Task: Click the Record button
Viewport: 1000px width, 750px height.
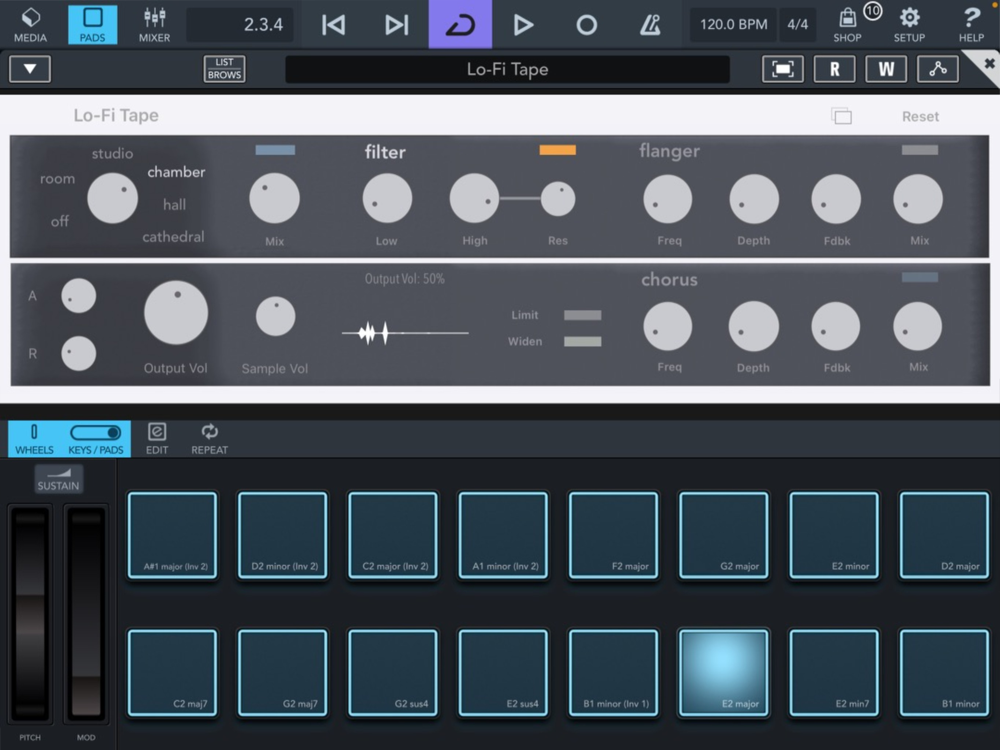Action: coord(586,25)
